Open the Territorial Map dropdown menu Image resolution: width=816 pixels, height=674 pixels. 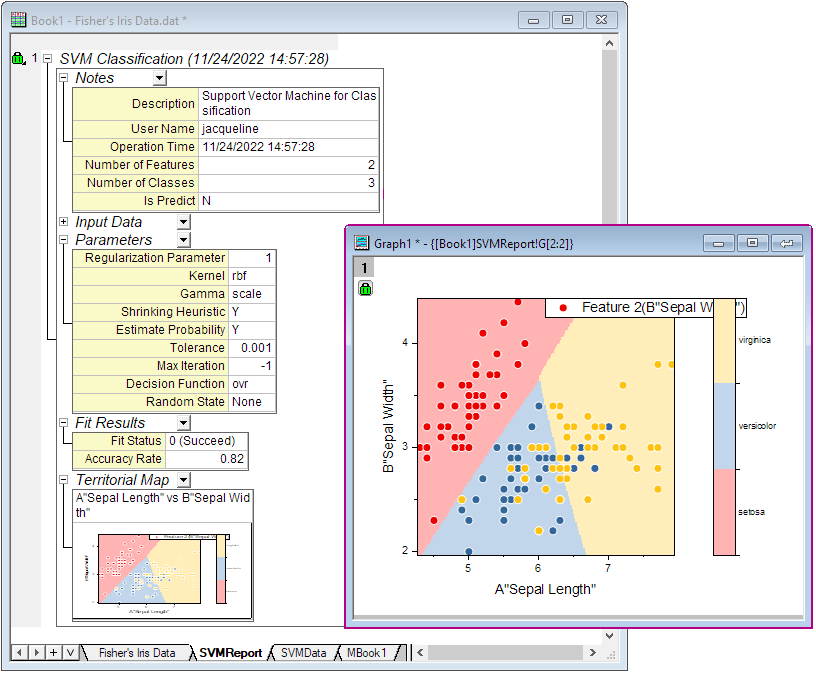point(182,480)
